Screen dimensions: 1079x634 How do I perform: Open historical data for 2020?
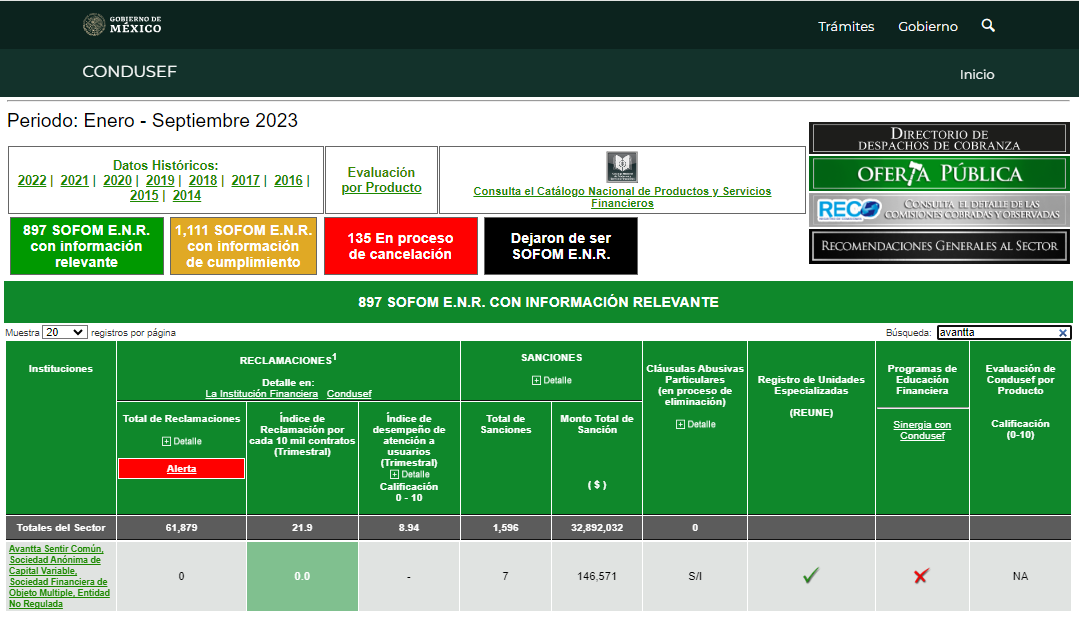(x=117, y=180)
